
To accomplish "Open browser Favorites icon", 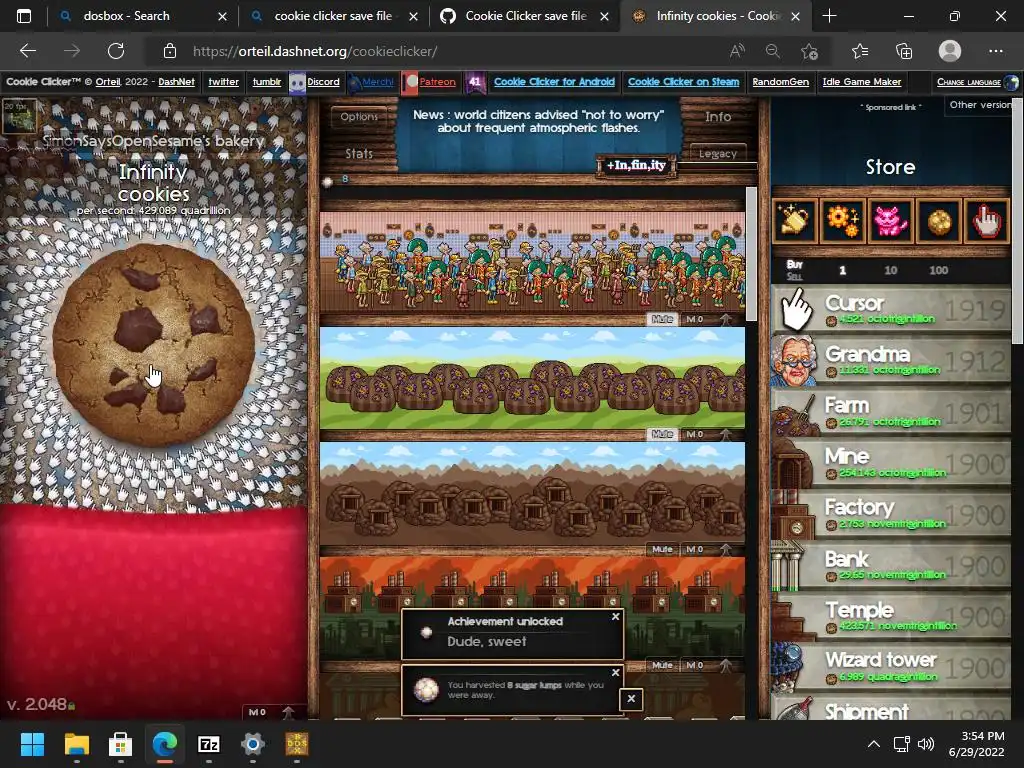I will (x=860, y=51).
